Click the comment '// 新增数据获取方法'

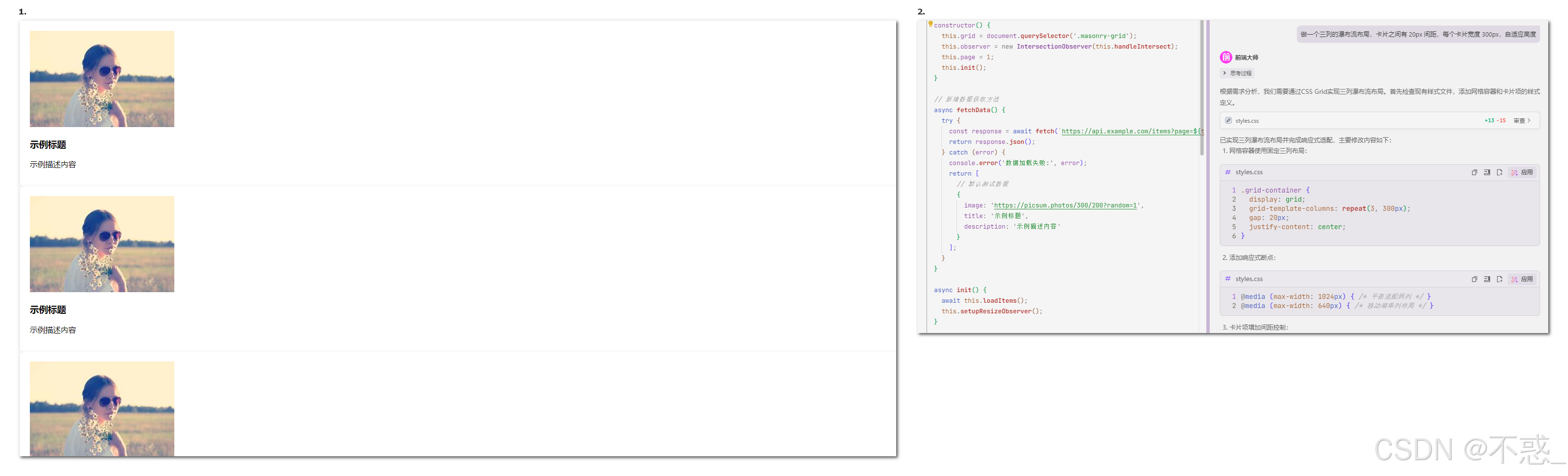pos(967,99)
